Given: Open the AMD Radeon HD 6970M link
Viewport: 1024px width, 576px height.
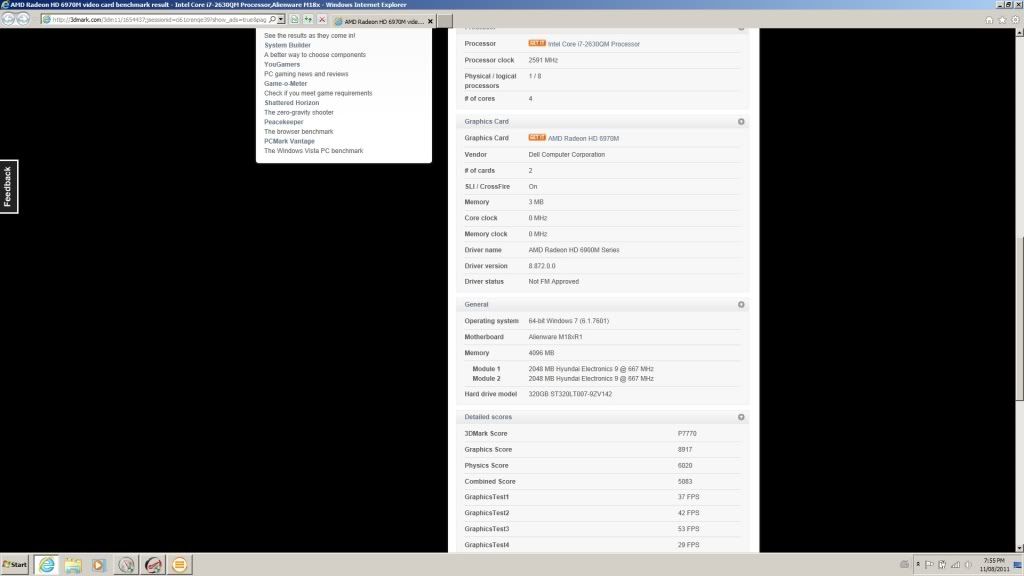Looking at the screenshot, I should point(583,138).
